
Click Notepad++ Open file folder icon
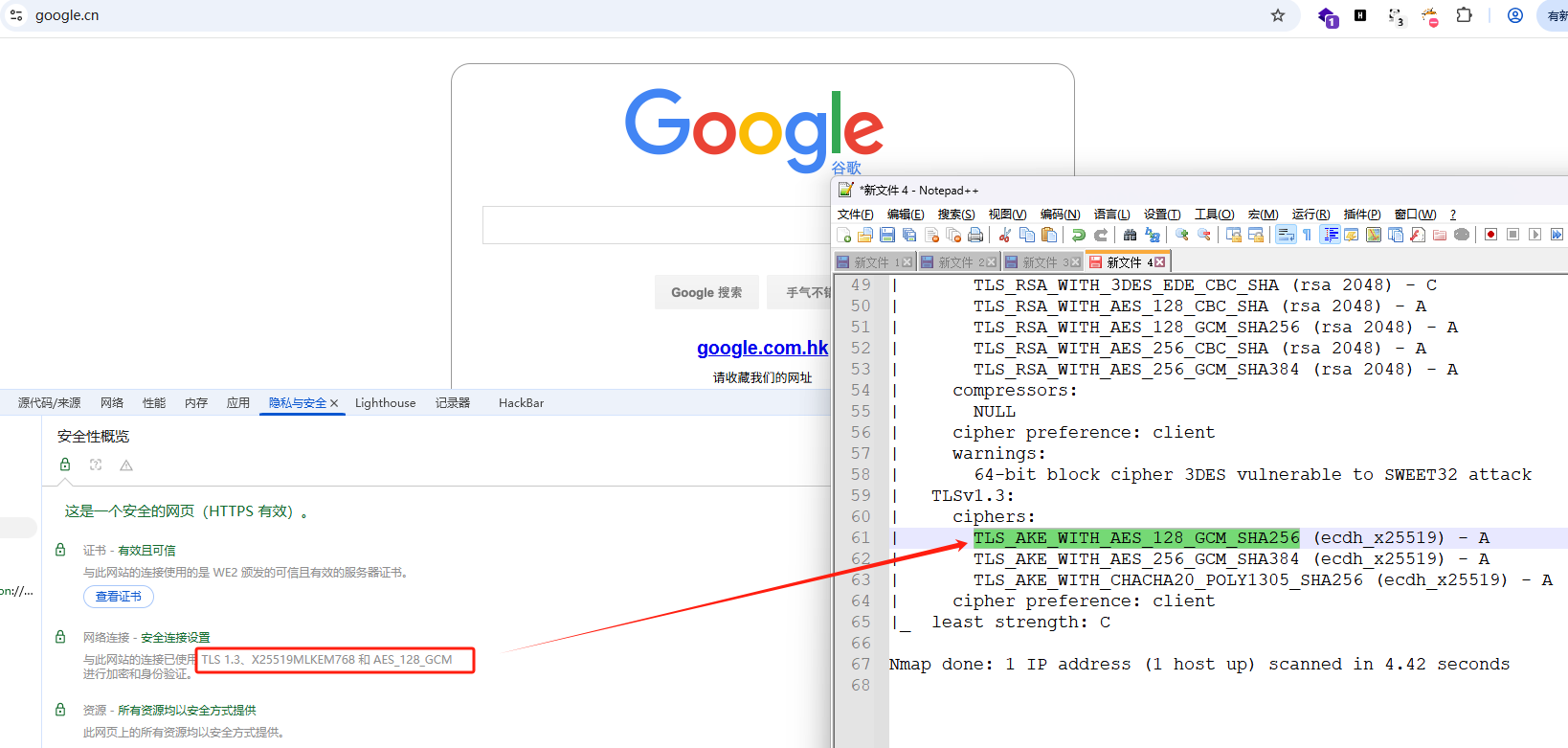864,235
